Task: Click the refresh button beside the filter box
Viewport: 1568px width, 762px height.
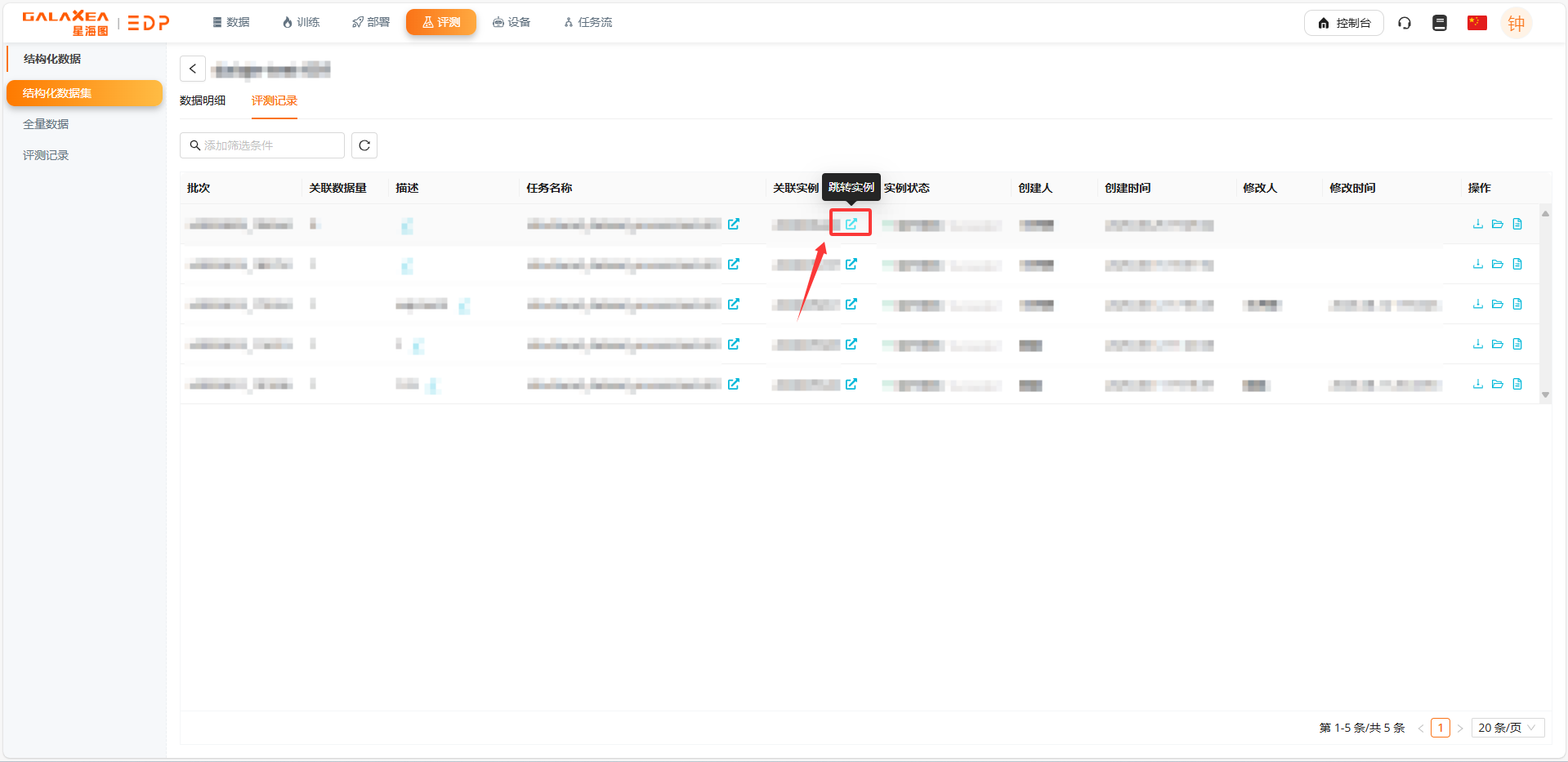Action: [x=364, y=145]
